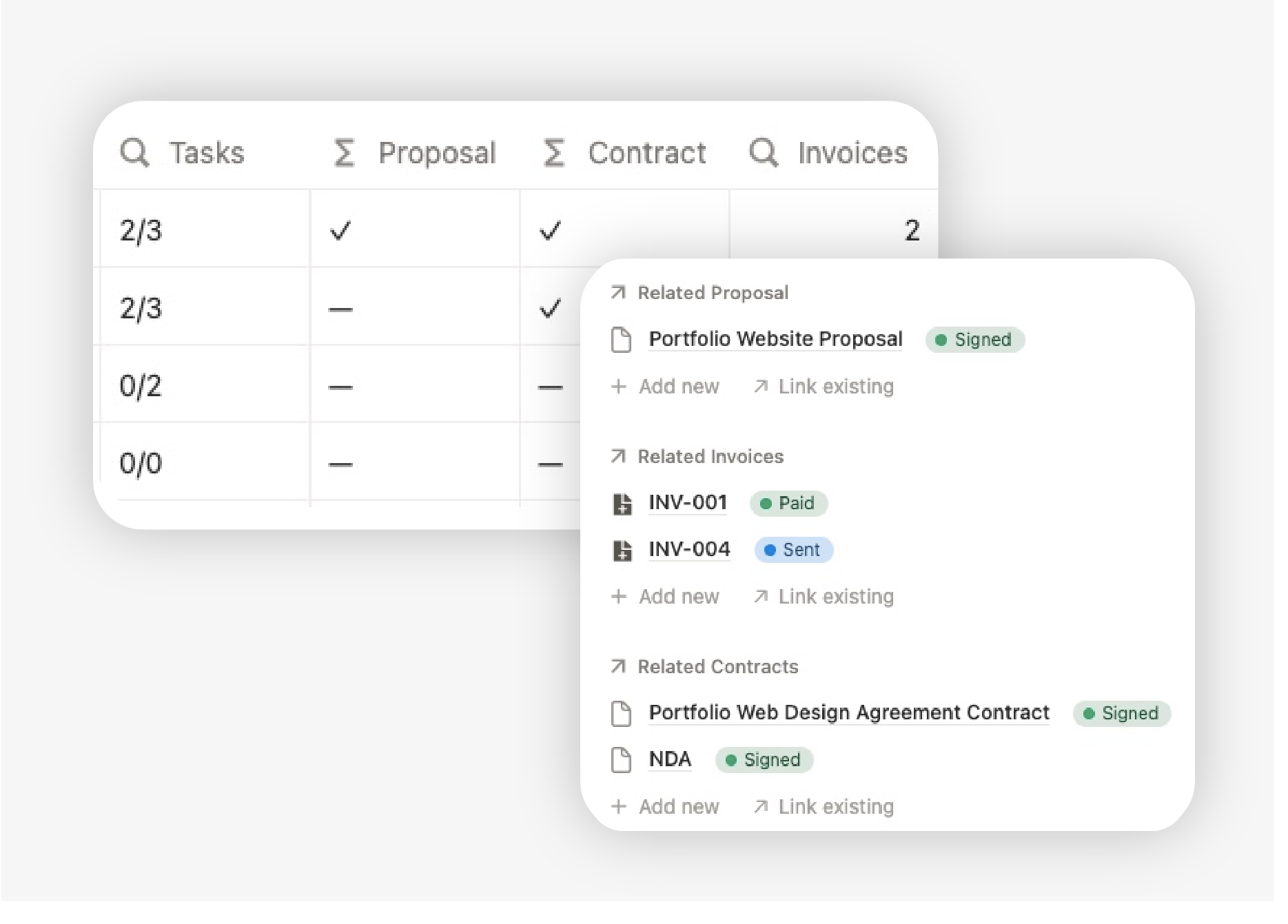
Task: Click the invoice file icon beside INV-004
Action: click(622, 550)
